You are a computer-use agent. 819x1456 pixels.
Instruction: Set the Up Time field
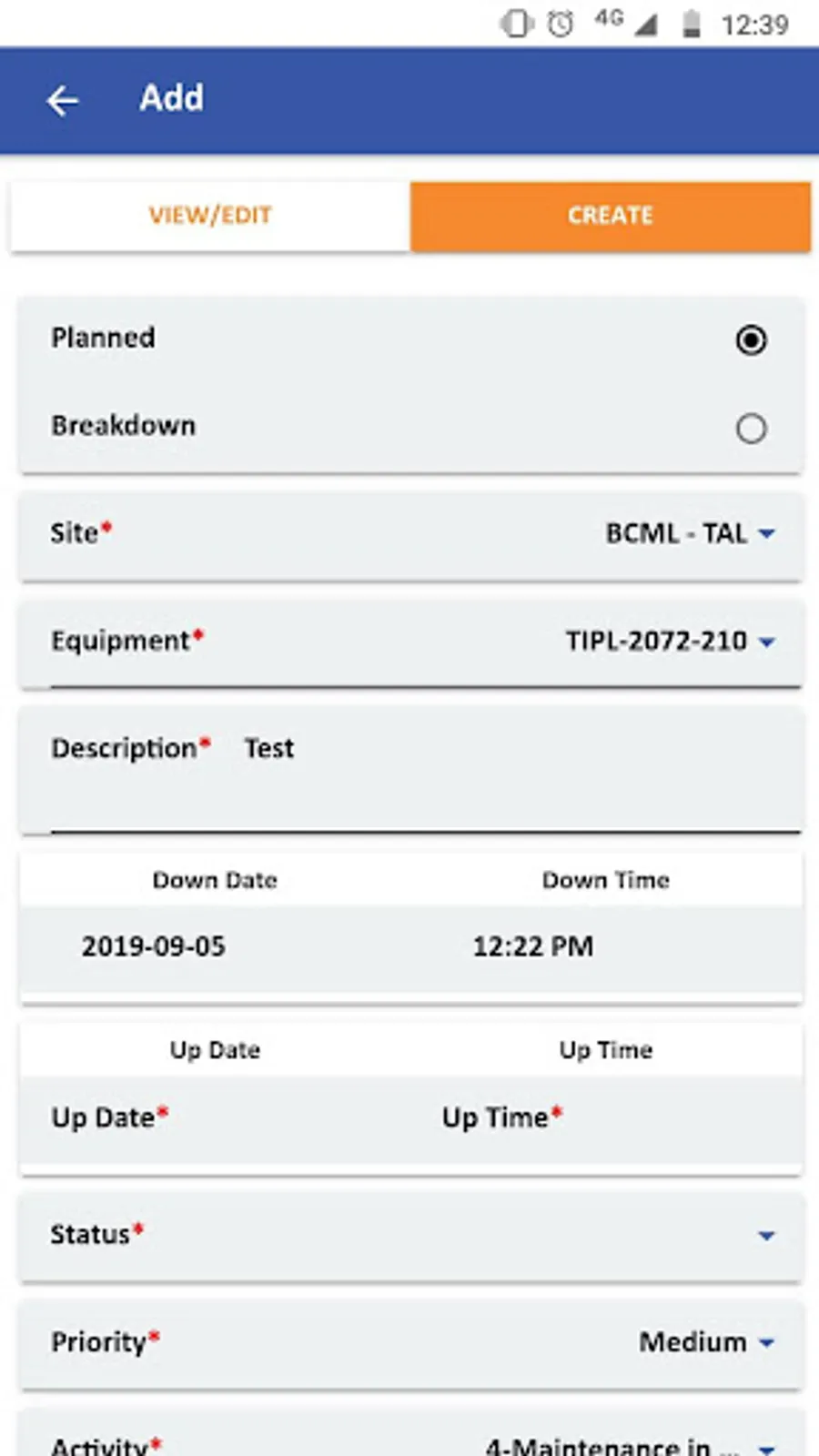pos(502,1117)
